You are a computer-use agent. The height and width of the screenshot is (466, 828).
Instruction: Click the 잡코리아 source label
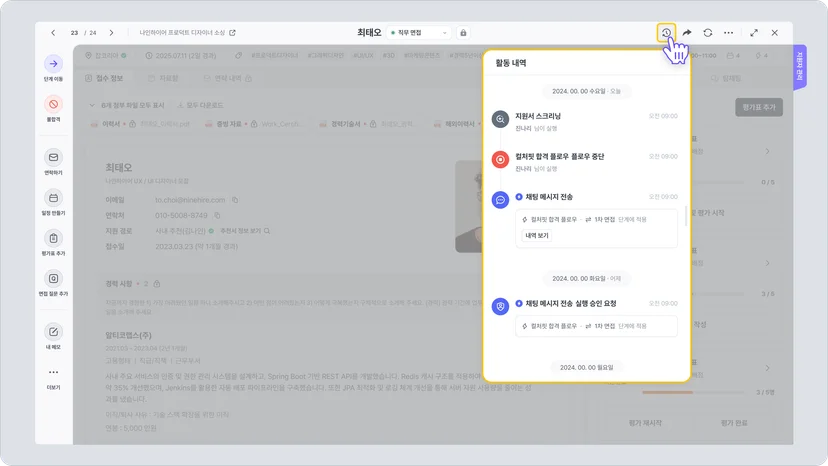pyautogui.click(x=106, y=55)
